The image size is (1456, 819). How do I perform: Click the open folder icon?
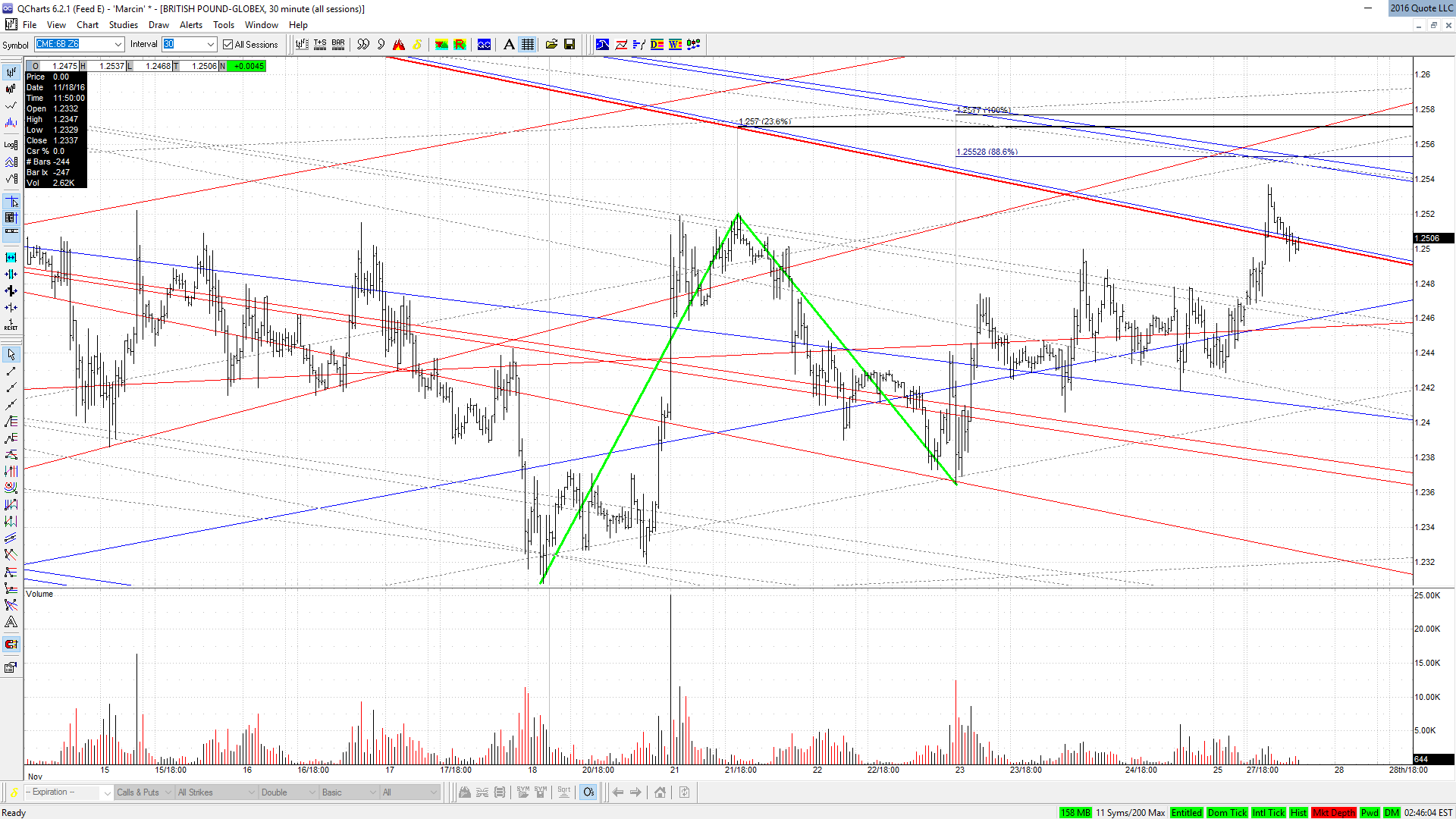pyautogui.click(x=551, y=45)
